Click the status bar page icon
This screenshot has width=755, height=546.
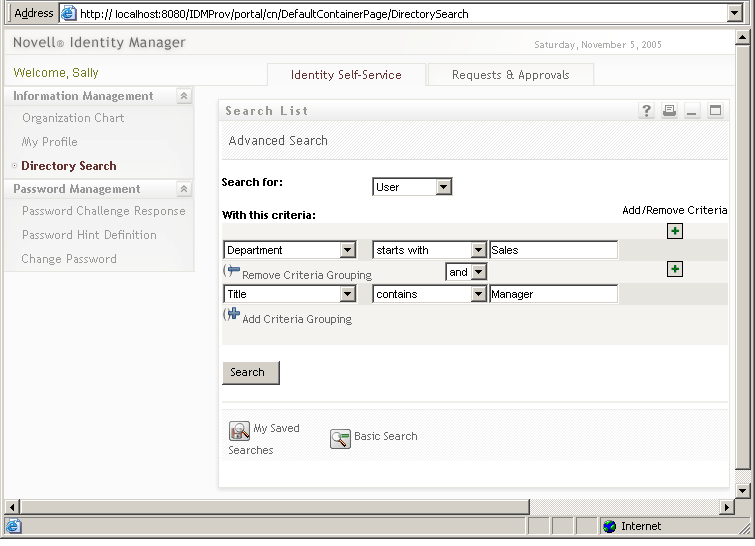point(13,526)
